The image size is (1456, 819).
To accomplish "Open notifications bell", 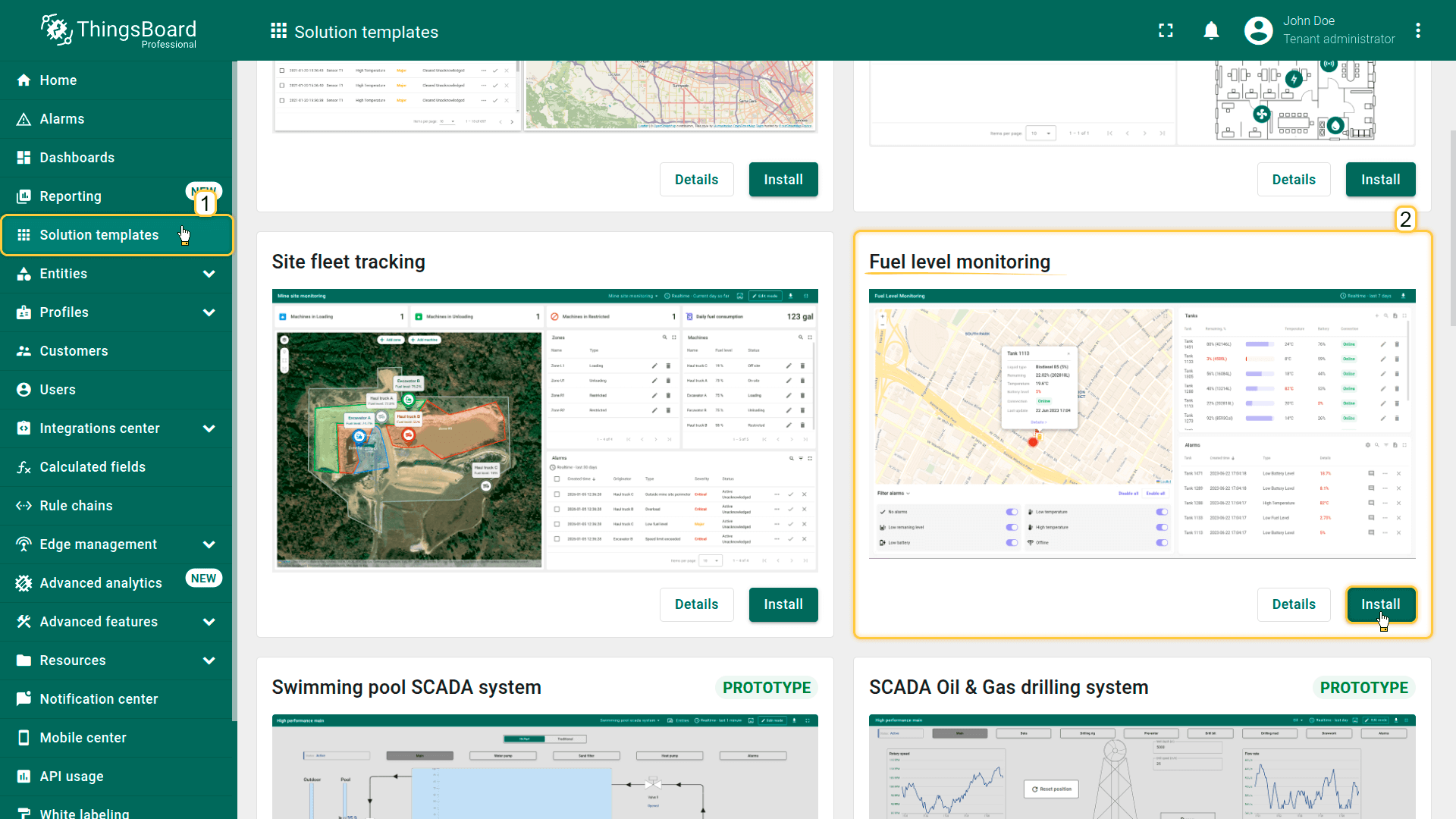I will (1211, 30).
